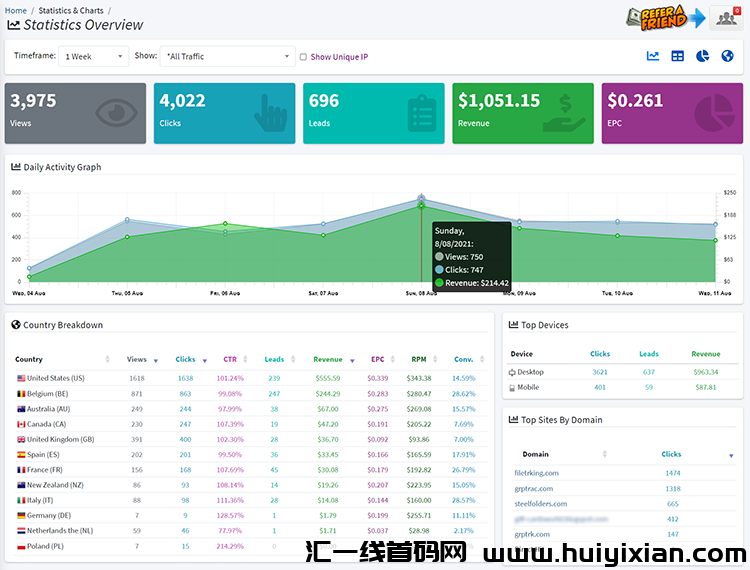Open the Timeframe 1 Week dropdown
The height and width of the screenshot is (570, 750).
pyautogui.click(x=94, y=56)
